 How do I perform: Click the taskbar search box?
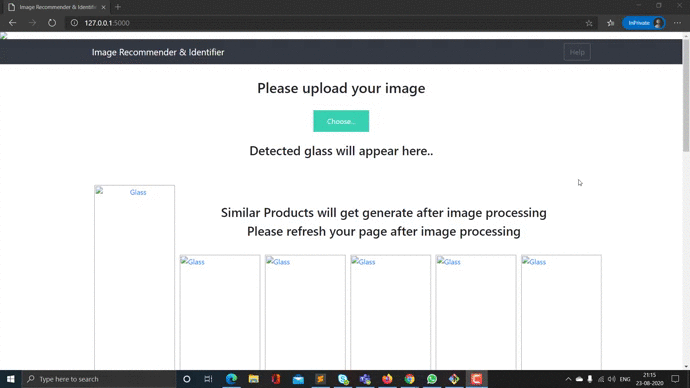[99, 379]
